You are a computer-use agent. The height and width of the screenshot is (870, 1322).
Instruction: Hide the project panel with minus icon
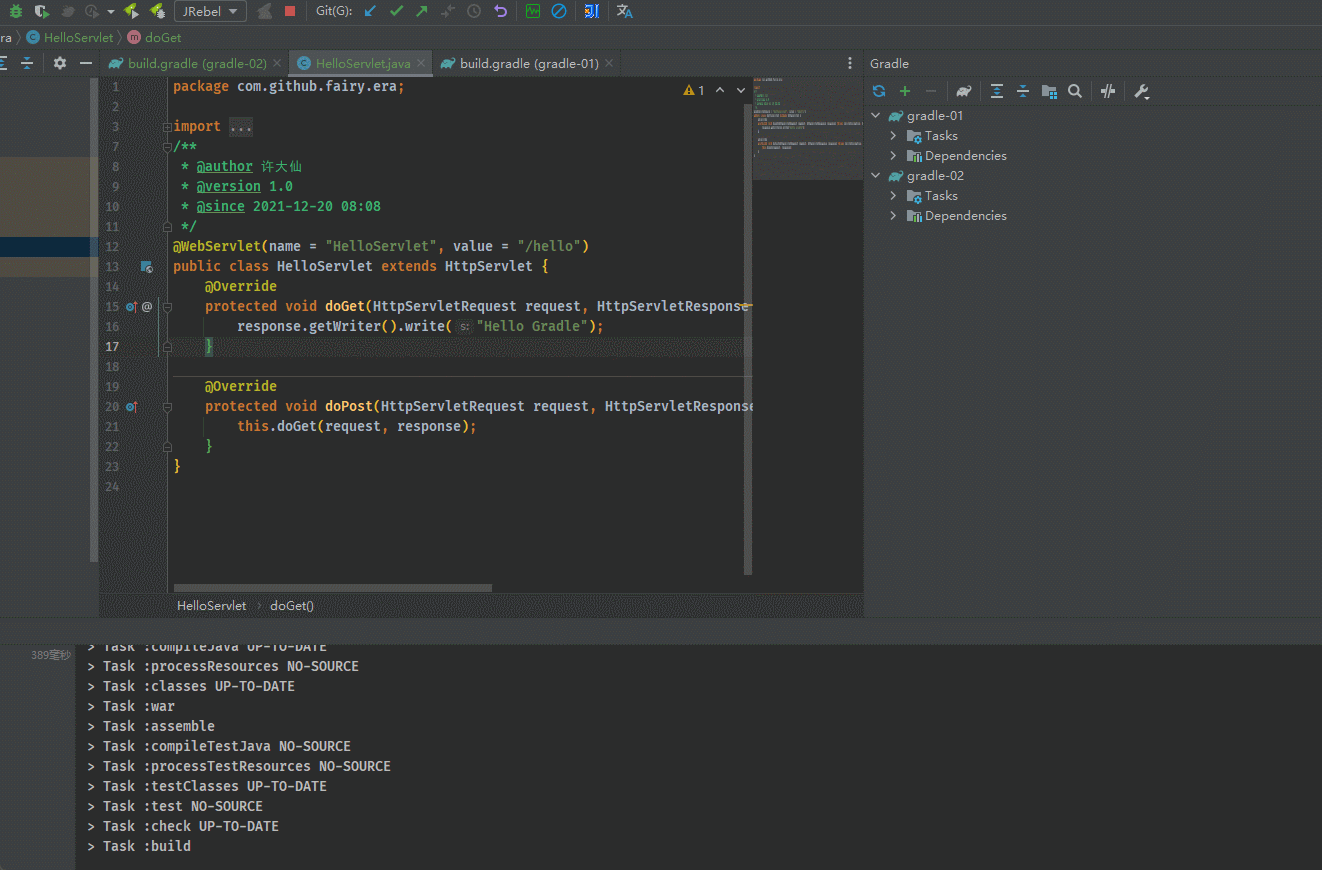[x=86, y=63]
